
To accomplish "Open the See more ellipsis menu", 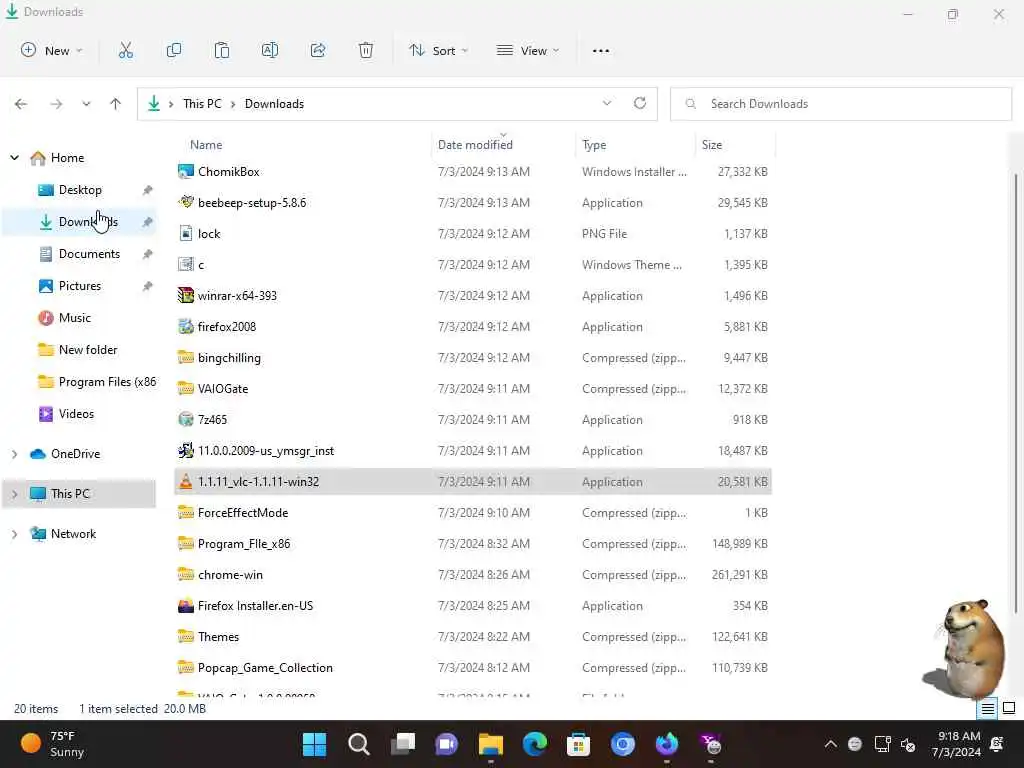I will tap(601, 51).
